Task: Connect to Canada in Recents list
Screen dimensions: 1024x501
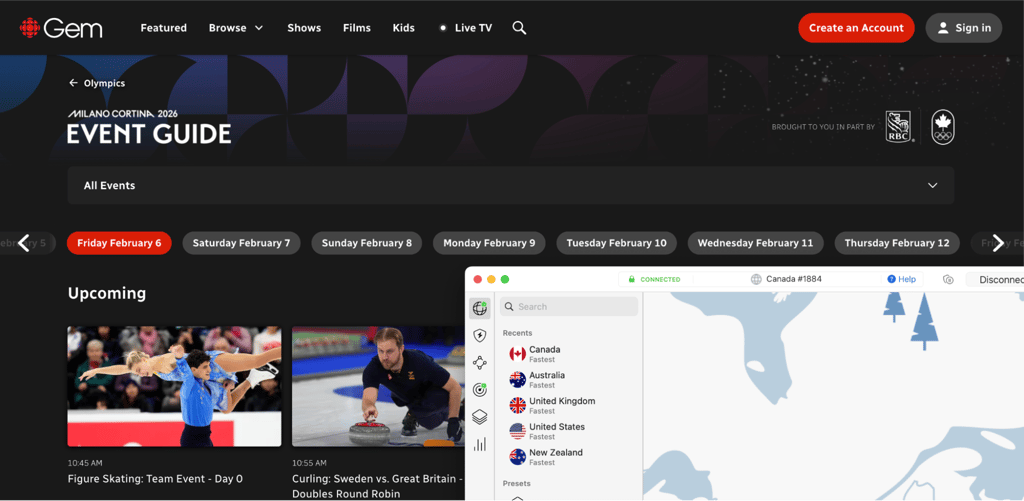Action: click(x=569, y=354)
